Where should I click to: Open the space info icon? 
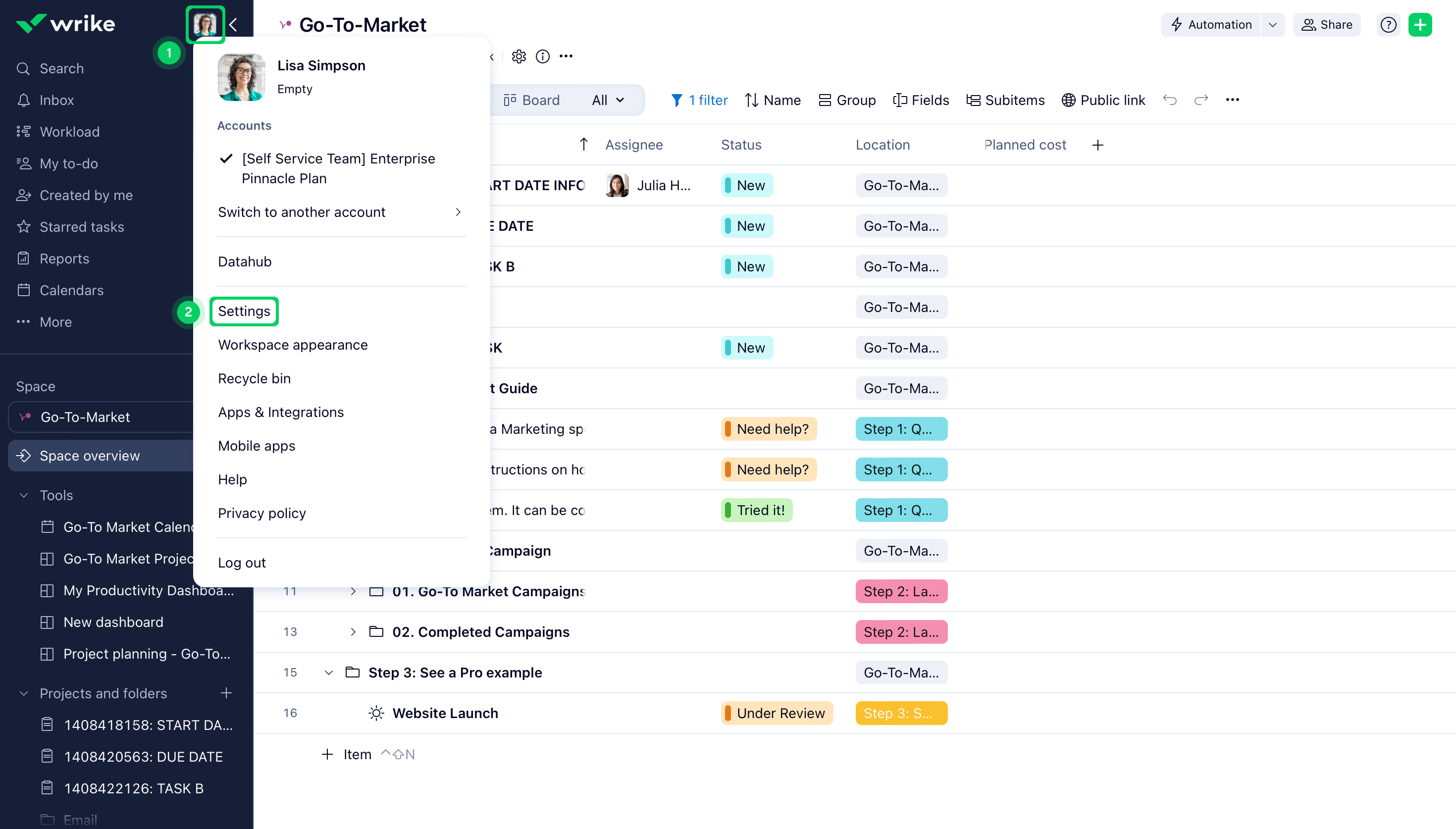pos(542,56)
